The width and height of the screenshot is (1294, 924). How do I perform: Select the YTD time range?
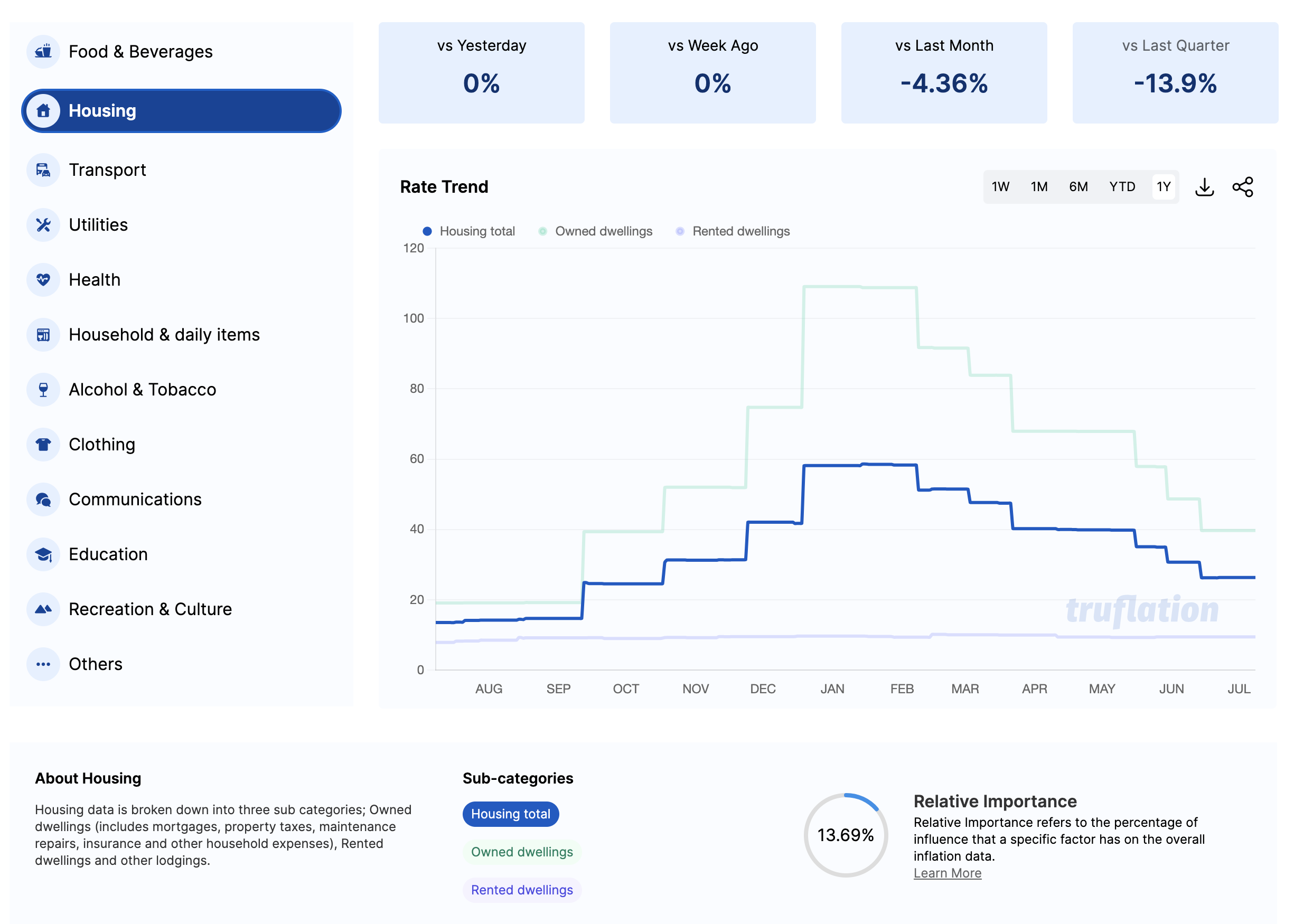coord(1122,186)
